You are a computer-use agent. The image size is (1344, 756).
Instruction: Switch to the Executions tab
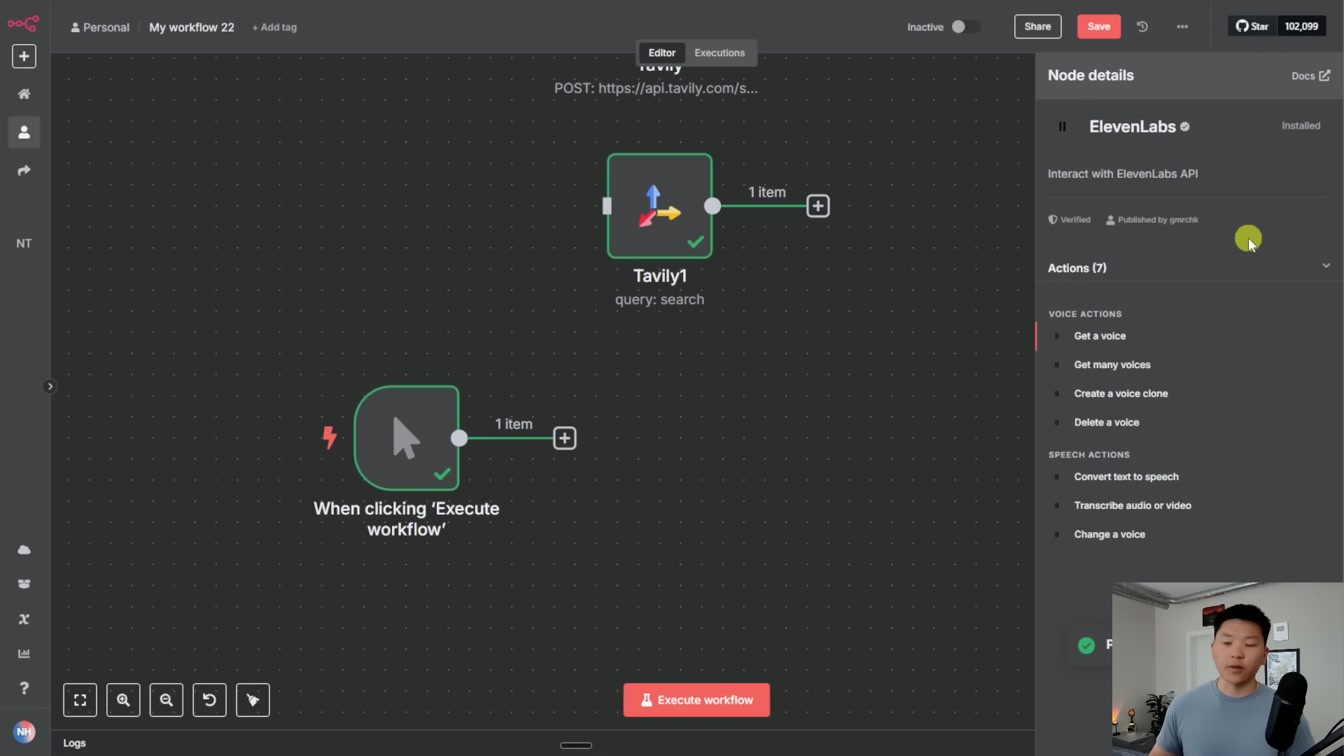720,53
